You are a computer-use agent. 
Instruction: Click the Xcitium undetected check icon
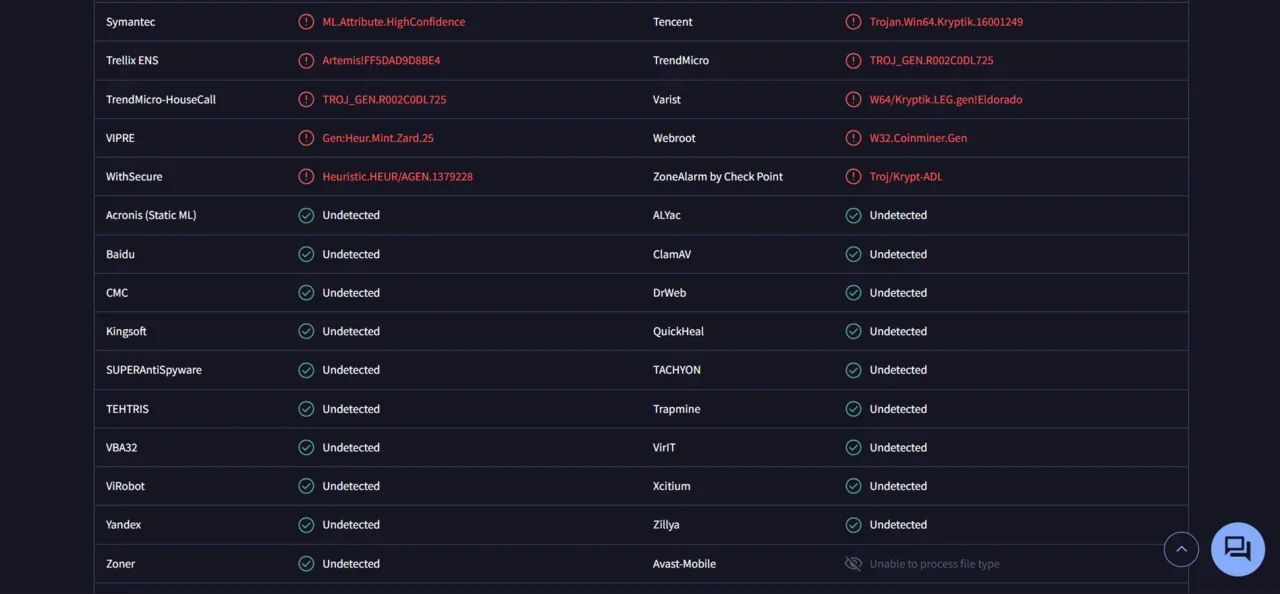click(853, 486)
